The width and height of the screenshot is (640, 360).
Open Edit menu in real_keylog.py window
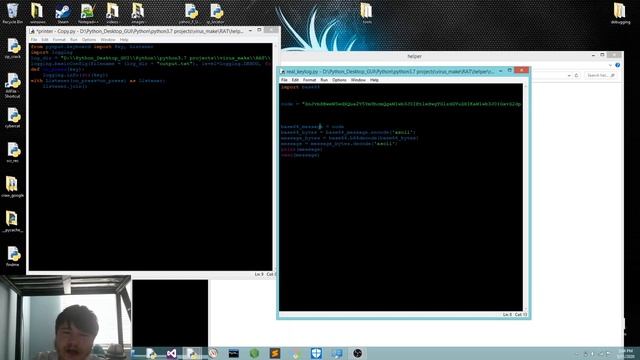tap(295, 80)
